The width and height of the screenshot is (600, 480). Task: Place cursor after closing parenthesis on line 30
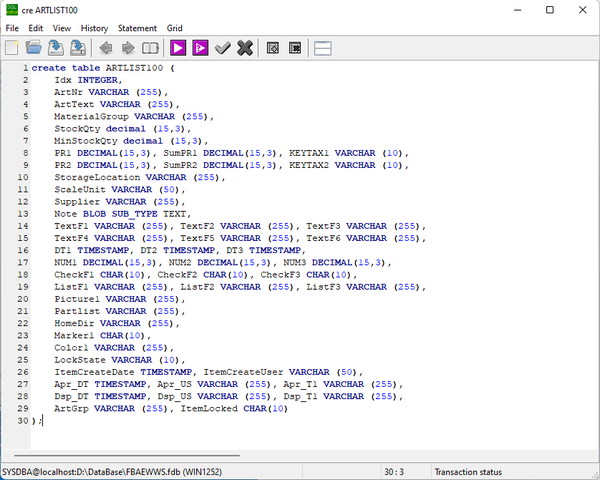[x=36, y=421]
